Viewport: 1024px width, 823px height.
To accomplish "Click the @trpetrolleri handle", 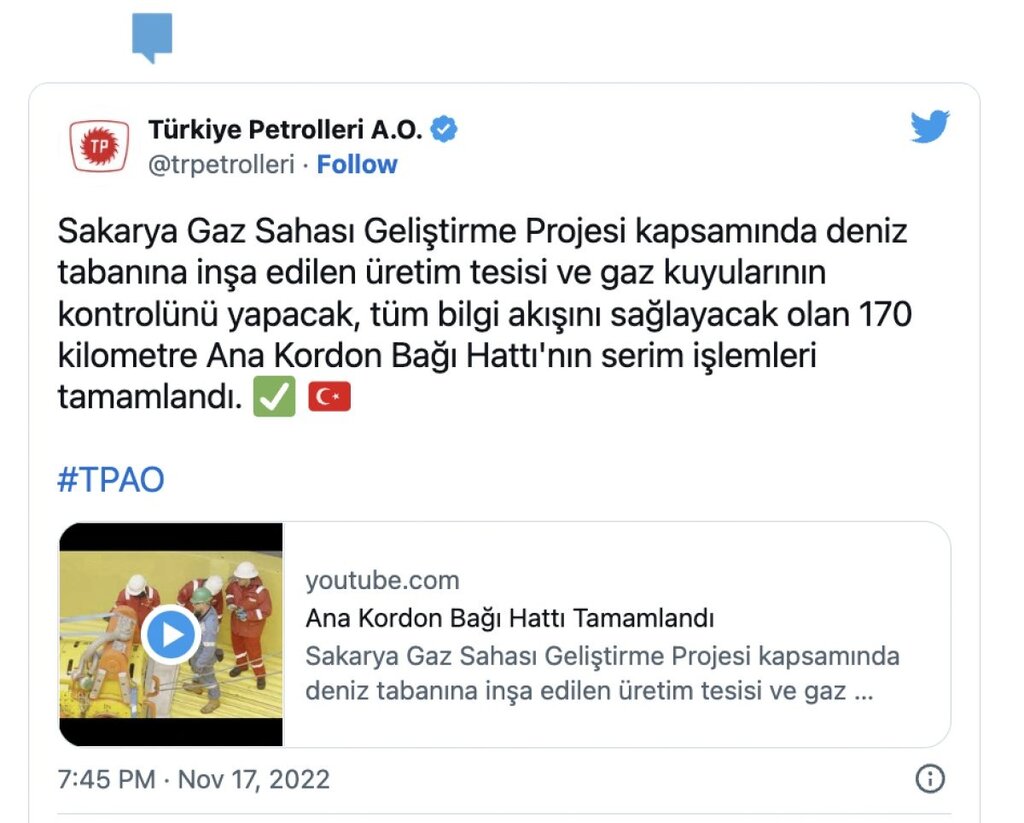I will pyautogui.click(x=221, y=165).
